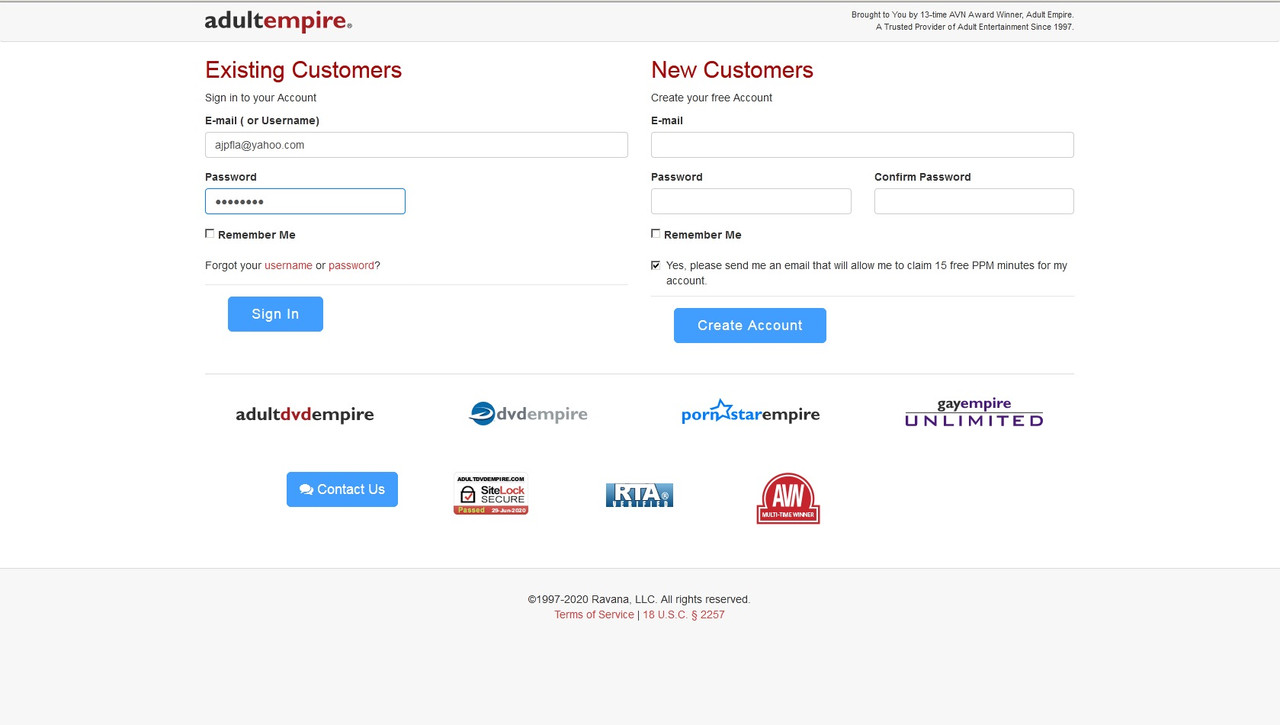Toggle Remember Me under New Customers
The height and width of the screenshot is (725, 1280).
[656, 234]
